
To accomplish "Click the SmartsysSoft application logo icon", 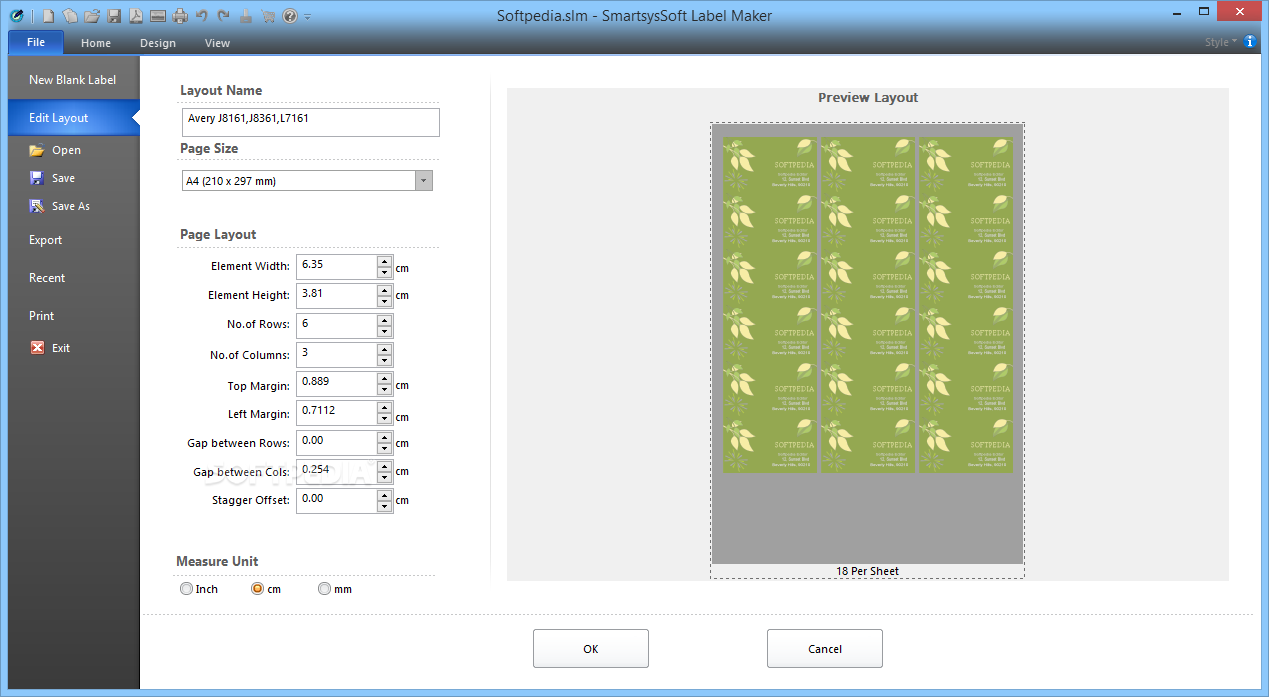I will (x=16, y=15).
